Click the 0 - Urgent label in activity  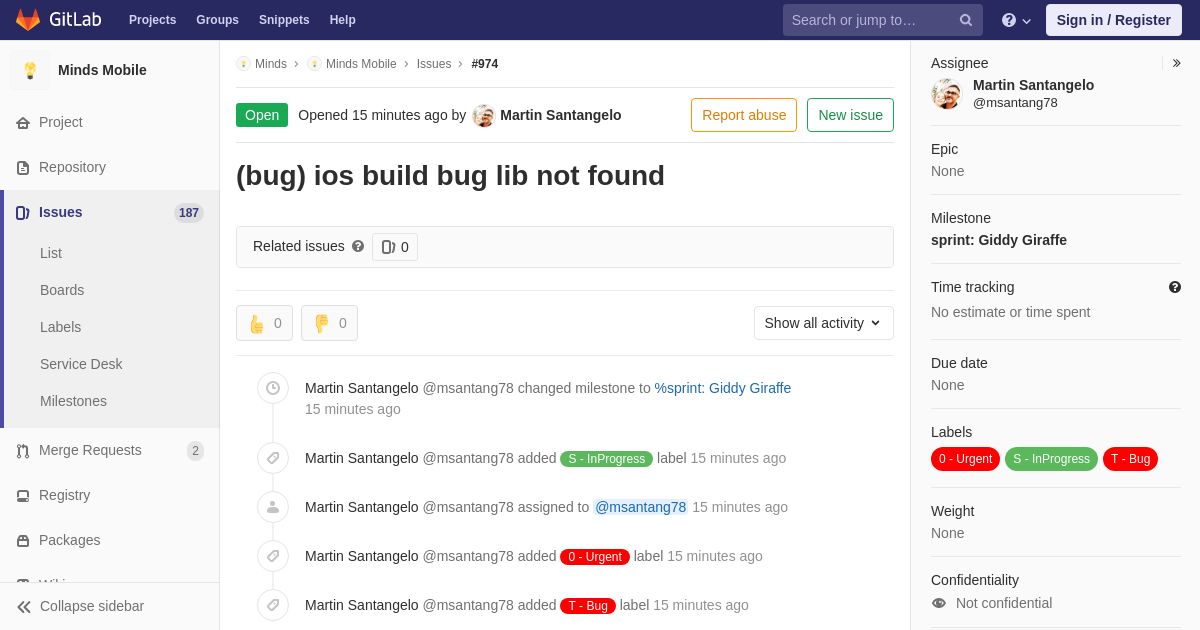(x=595, y=557)
